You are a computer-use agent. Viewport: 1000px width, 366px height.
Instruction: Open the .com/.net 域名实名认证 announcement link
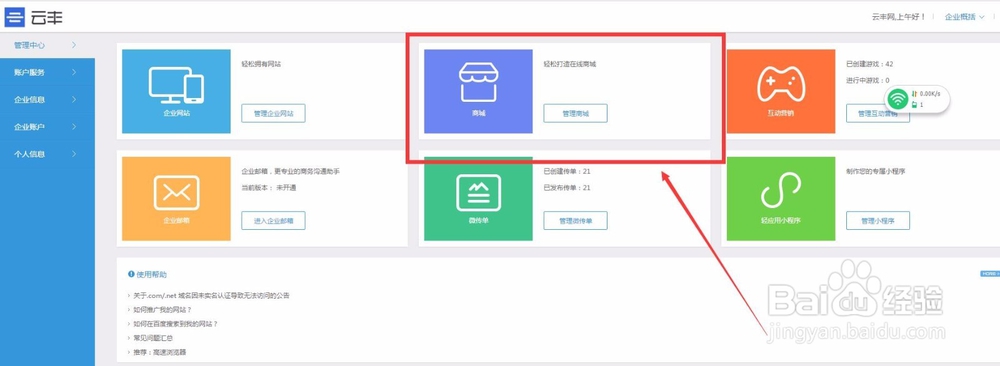point(211,296)
